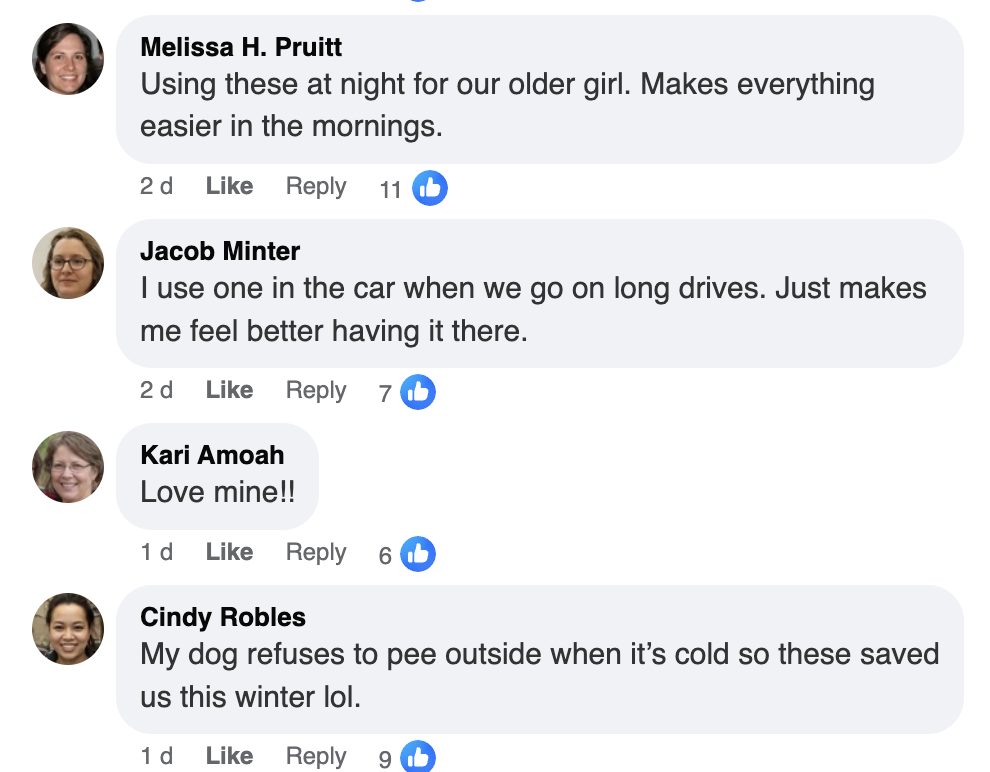Like Jacob Minter's comment
The width and height of the screenshot is (990, 772).
pyautogui.click(x=228, y=390)
